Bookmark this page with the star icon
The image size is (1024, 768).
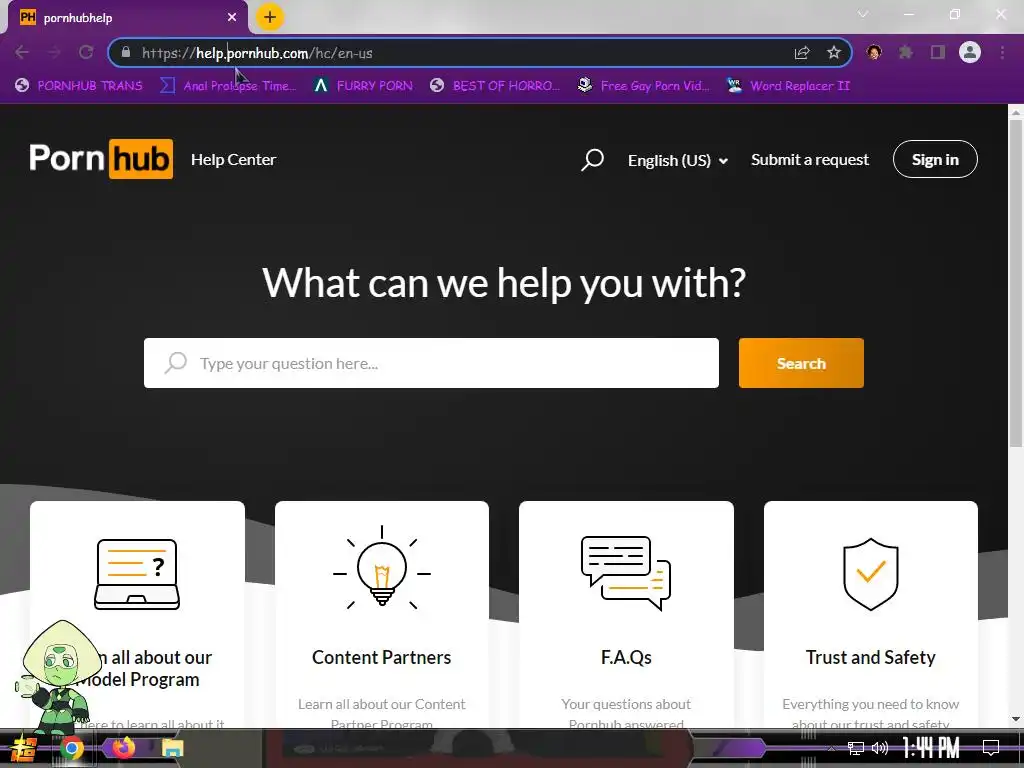click(x=833, y=52)
